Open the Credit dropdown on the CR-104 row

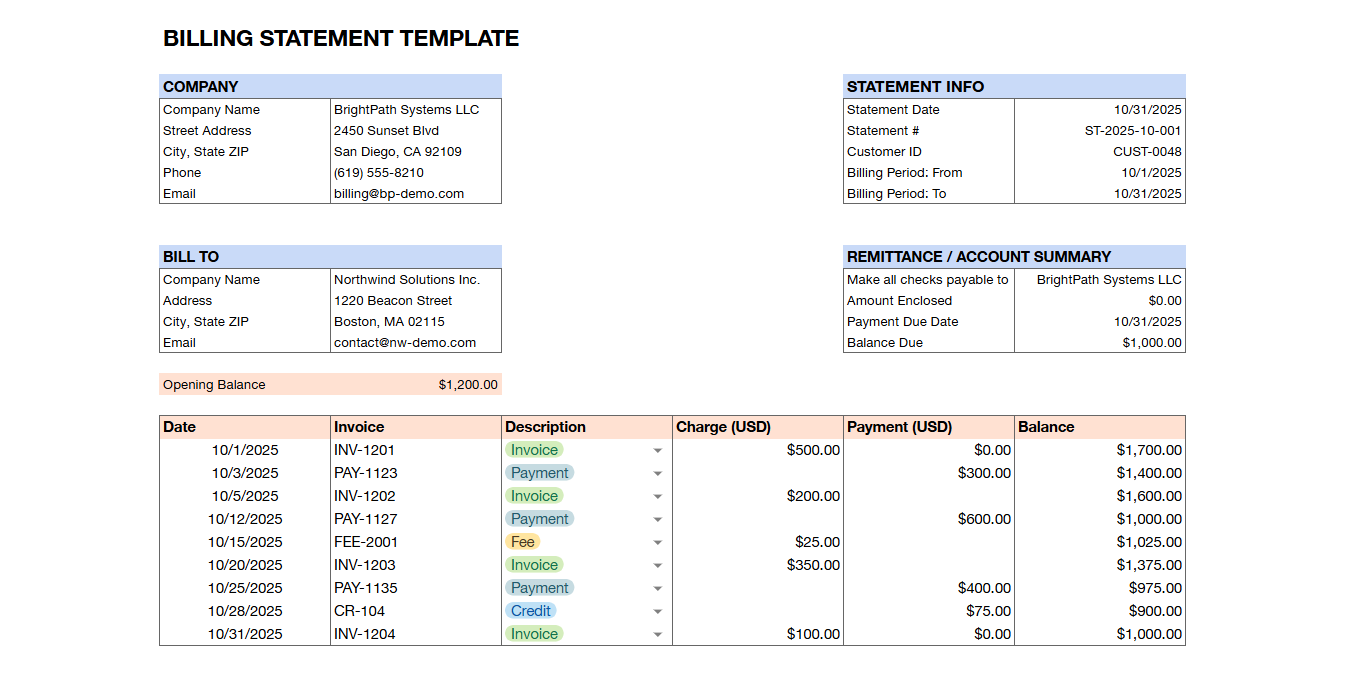click(657, 611)
